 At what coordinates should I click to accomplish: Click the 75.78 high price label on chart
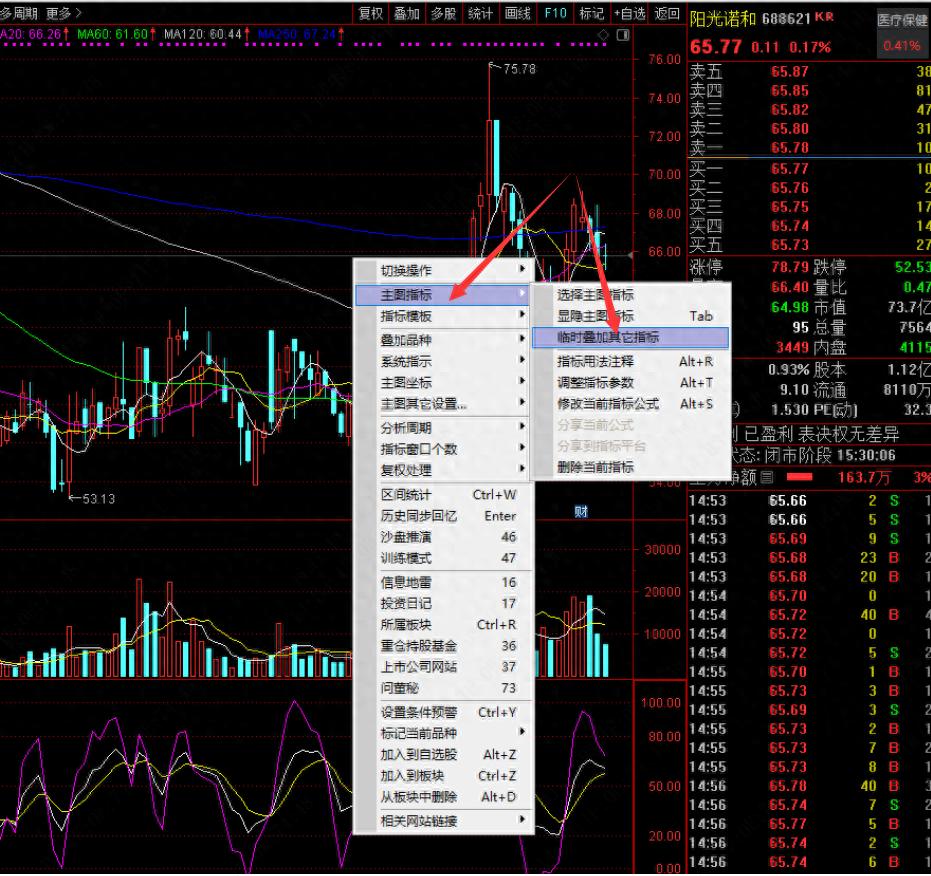pyautogui.click(x=519, y=69)
